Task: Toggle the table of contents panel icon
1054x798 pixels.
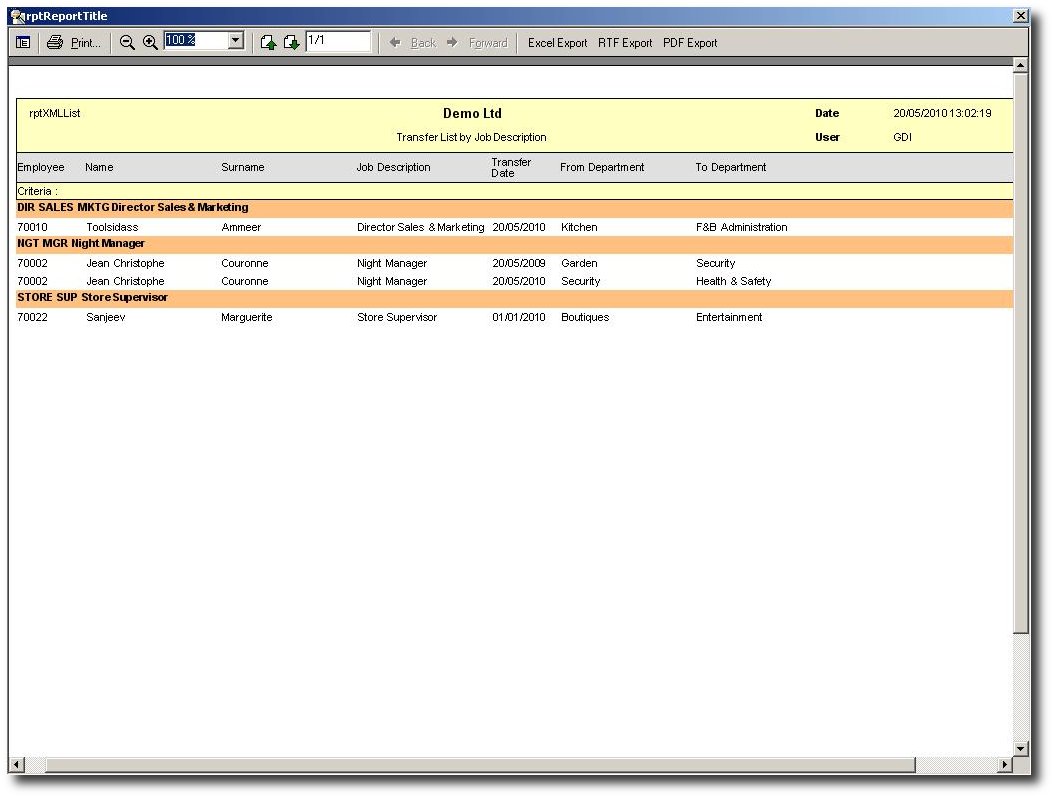Action: point(23,43)
